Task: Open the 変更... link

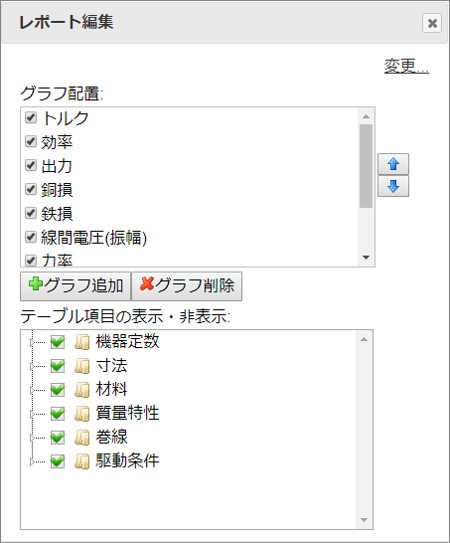Action: [x=406, y=66]
